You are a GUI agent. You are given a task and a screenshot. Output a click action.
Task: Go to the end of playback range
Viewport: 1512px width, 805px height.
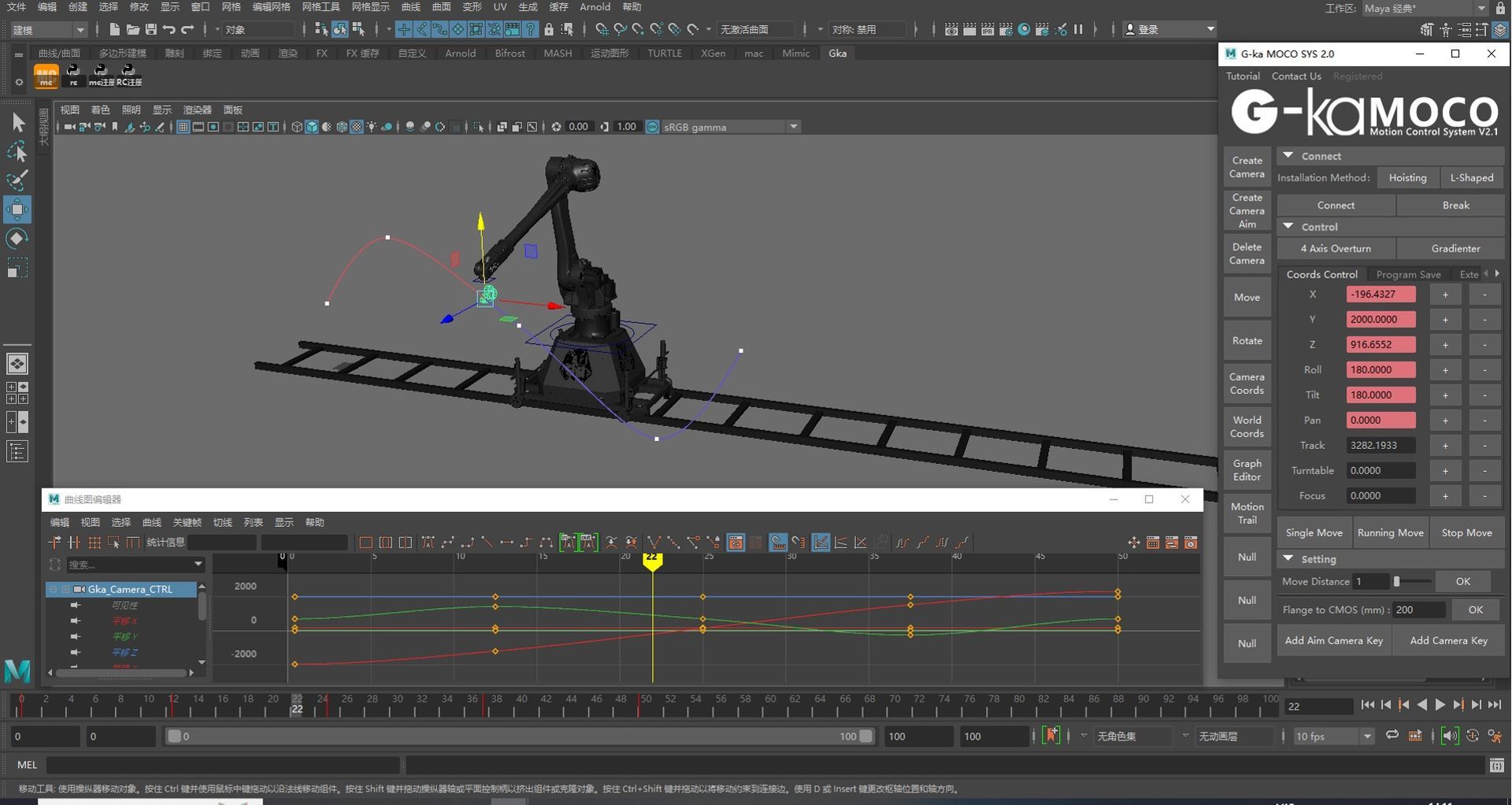pyautogui.click(x=1495, y=705)
